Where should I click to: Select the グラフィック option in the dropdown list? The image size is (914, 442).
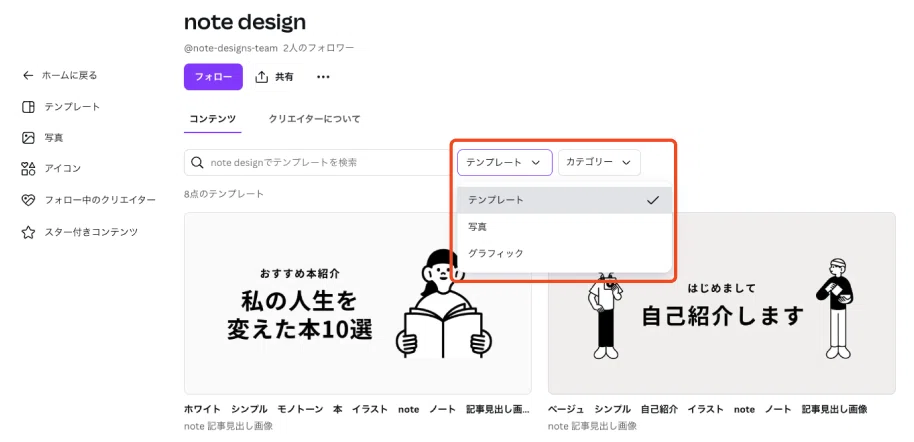coord(564,253)
